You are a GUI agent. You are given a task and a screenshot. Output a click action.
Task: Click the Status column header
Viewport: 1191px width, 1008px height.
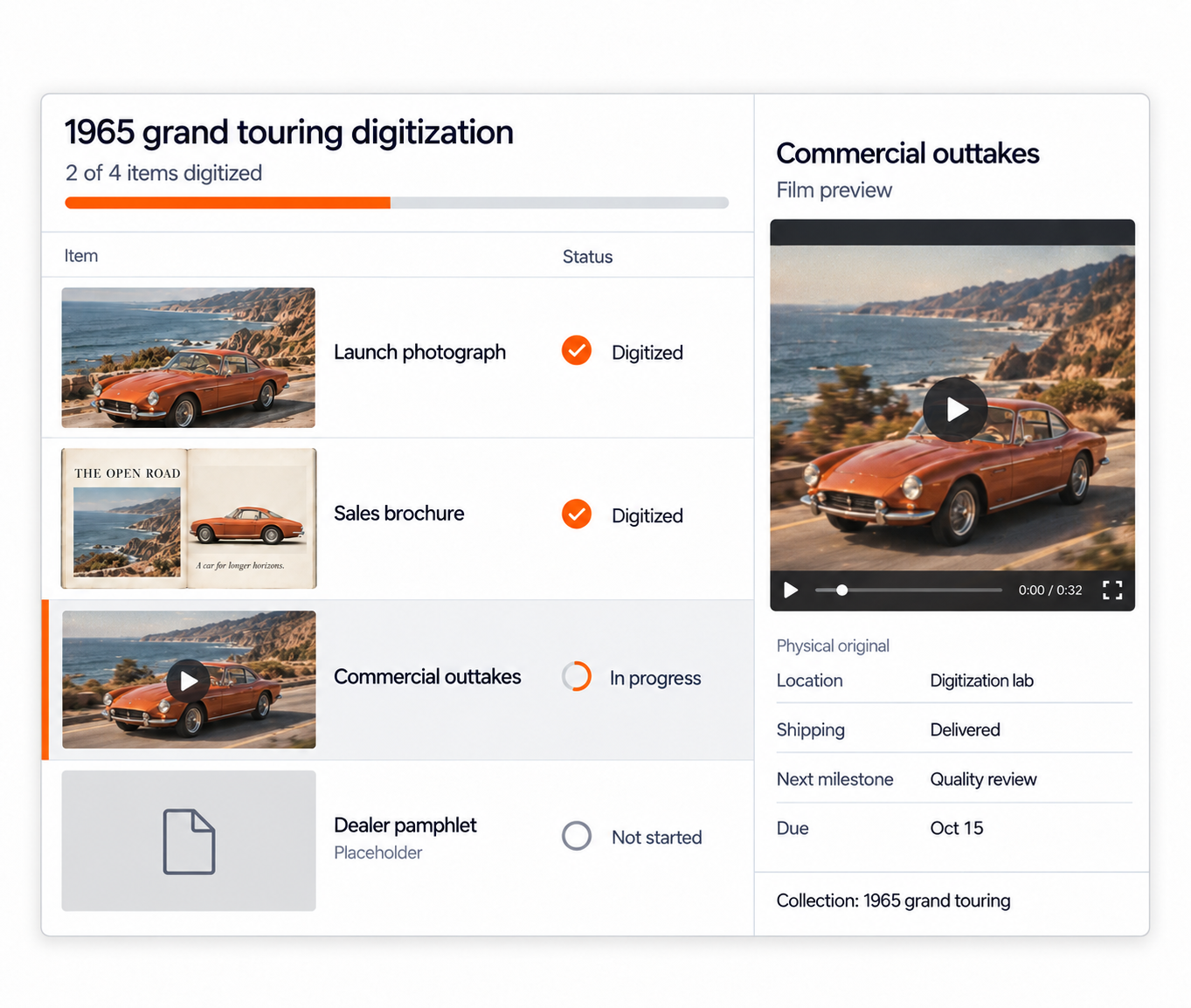coord(587,257)
